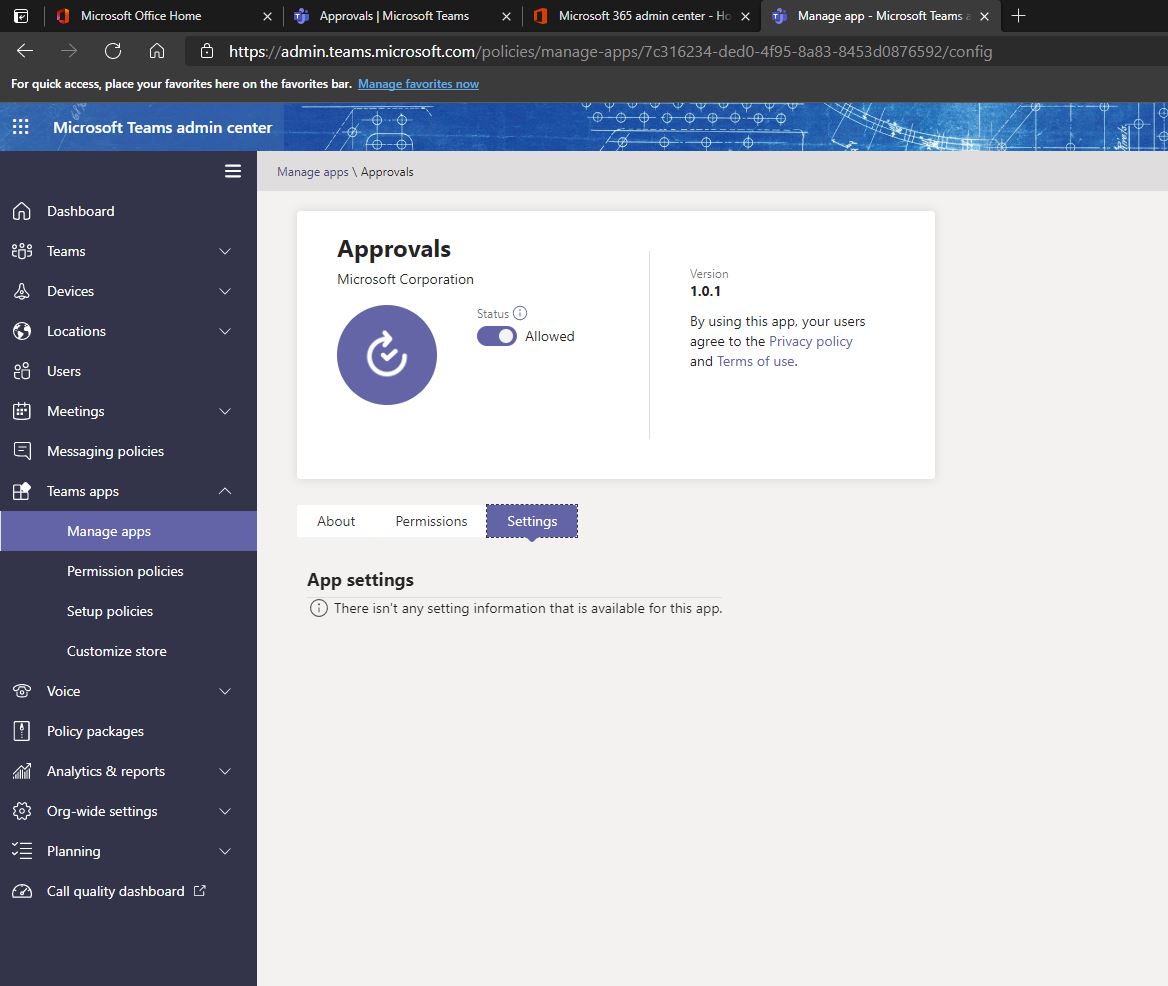The height and width of the screenshot is (986, 1168).
Task: Switch to the About tab
Action: pos(336,521)
